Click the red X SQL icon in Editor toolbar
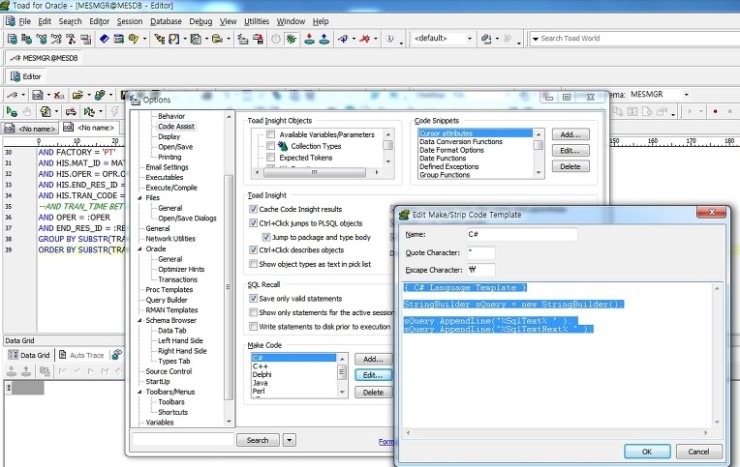Screen dimensions: 740x467 coord(59,95)
